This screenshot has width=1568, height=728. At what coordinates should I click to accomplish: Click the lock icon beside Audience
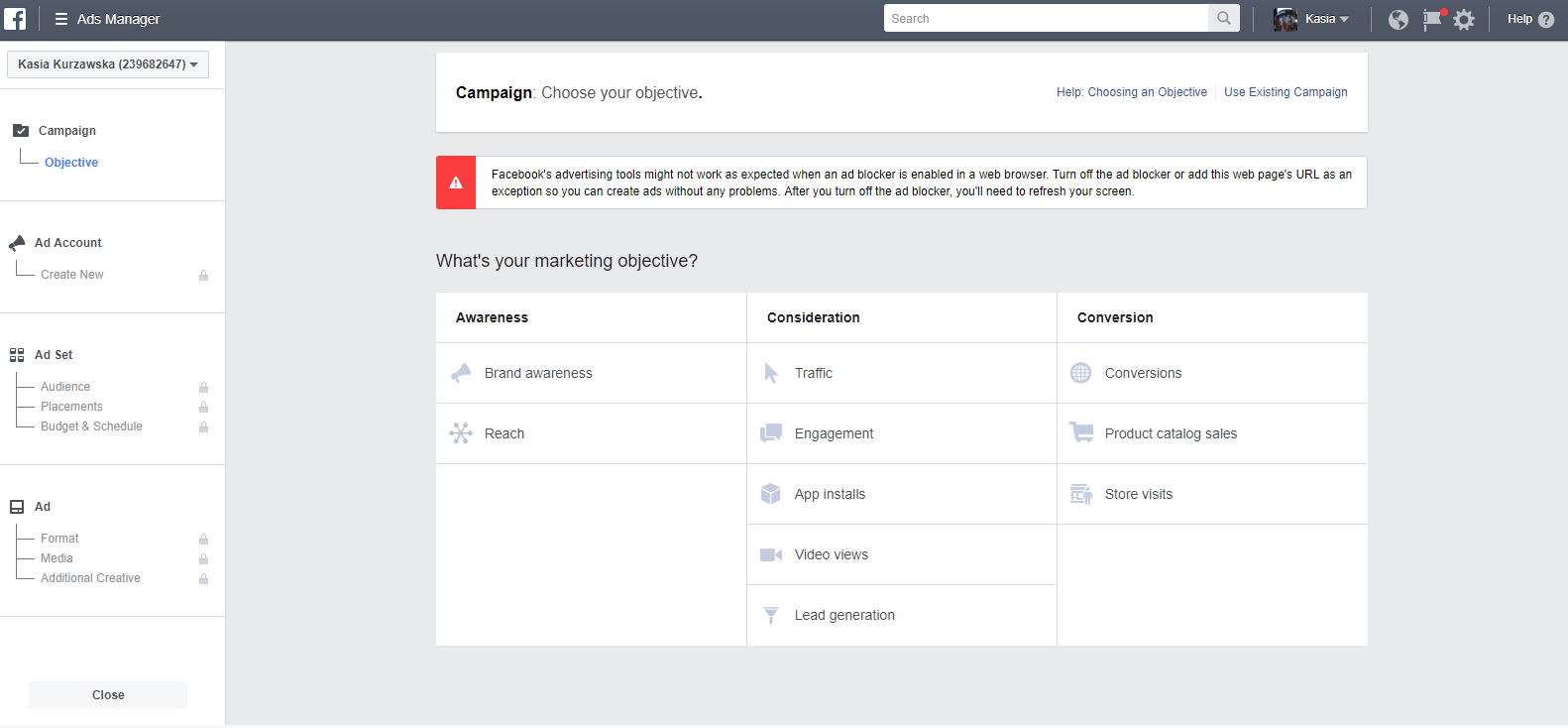point(203,387)
